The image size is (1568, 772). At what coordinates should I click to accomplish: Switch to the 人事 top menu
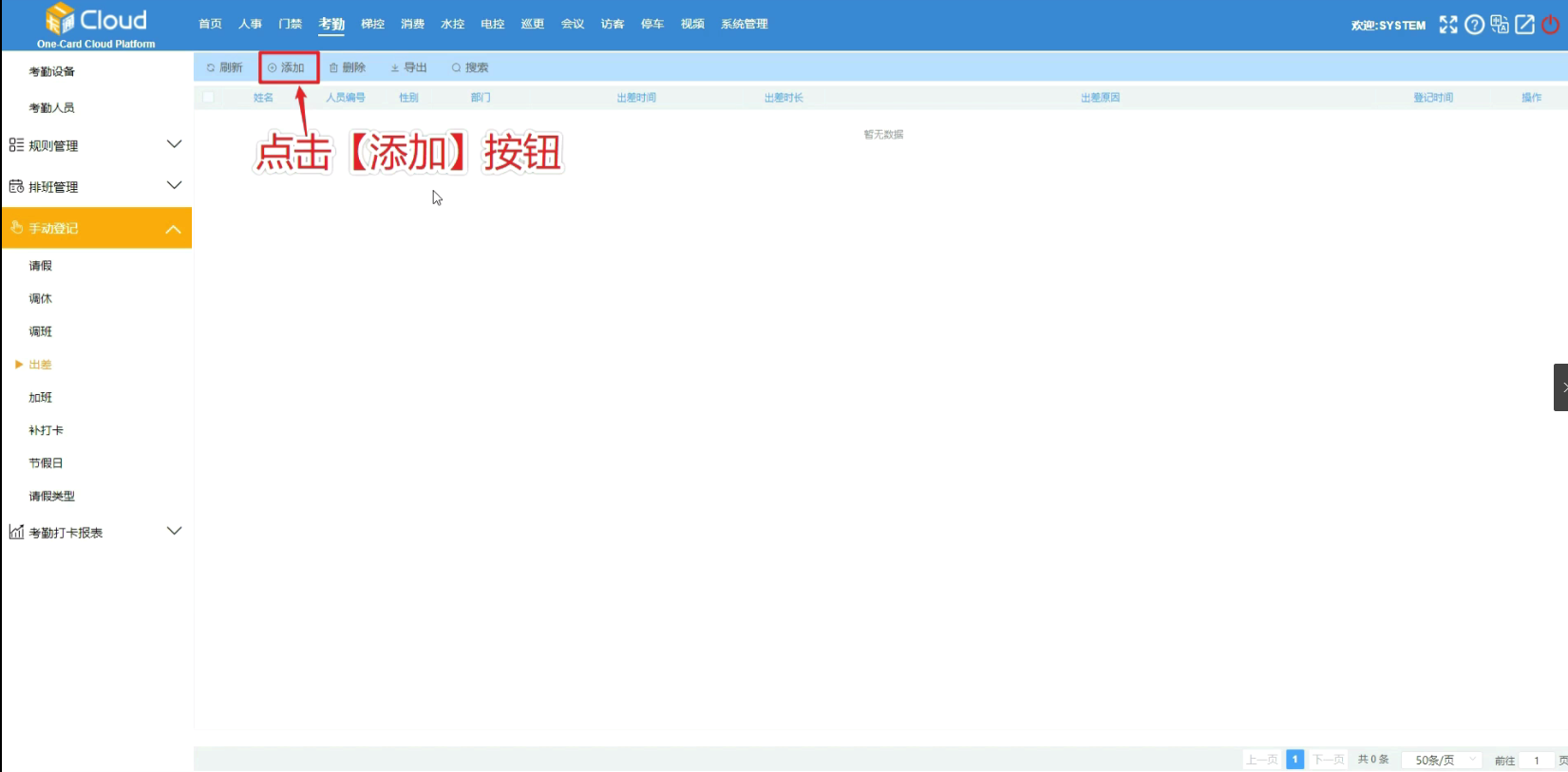click(x=250, y=24)
